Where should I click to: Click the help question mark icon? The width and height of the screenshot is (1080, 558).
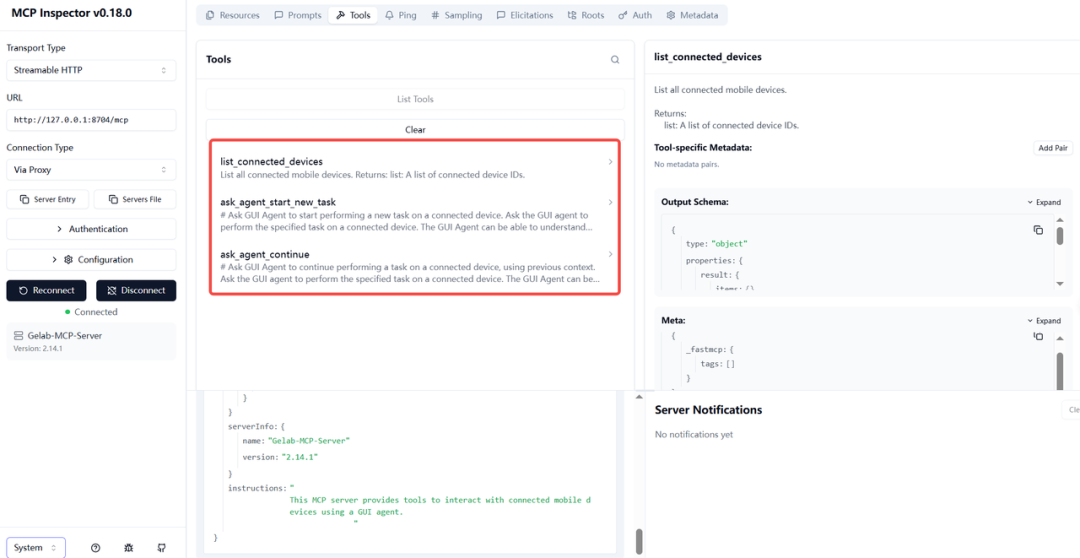click(x=96, y=548)
